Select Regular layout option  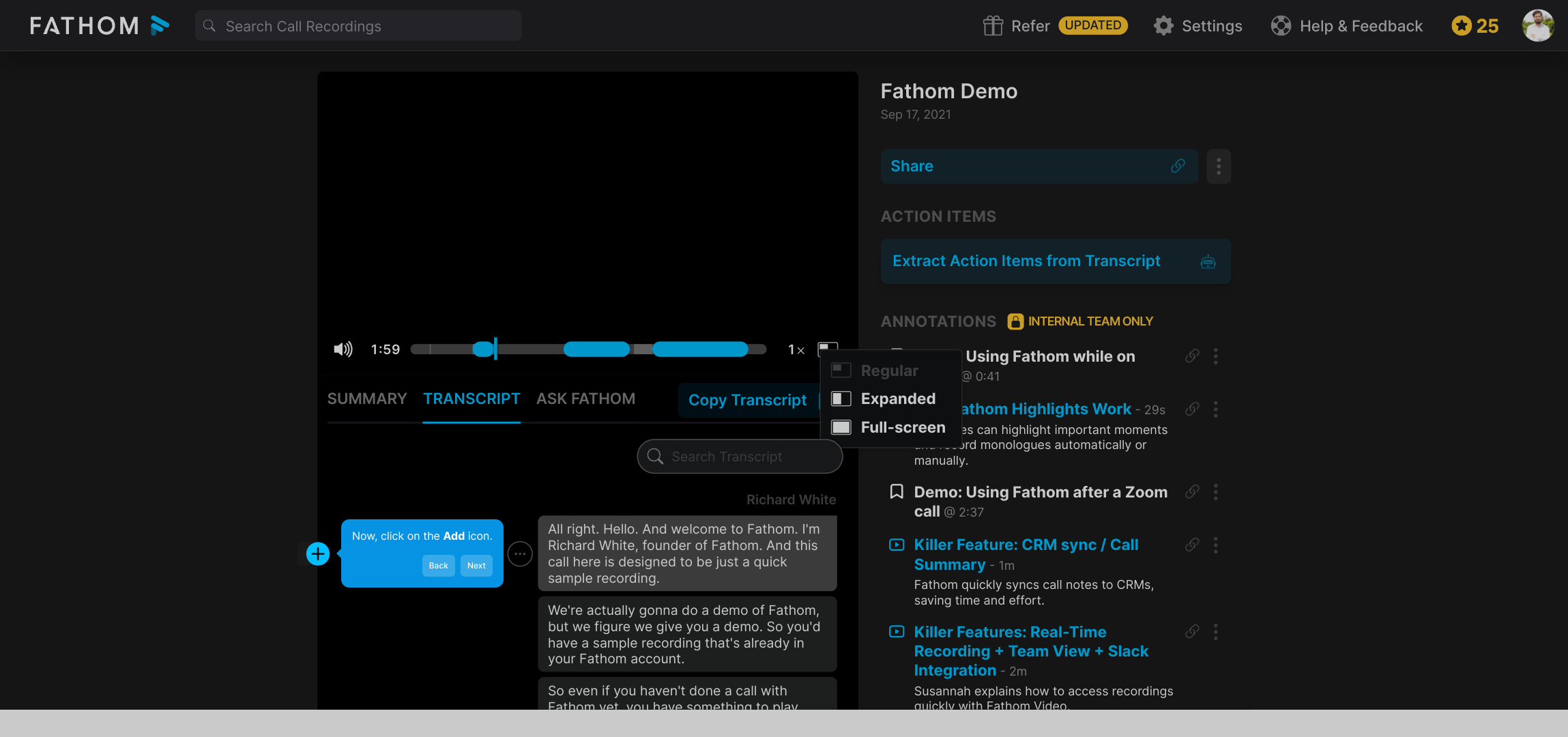[x=890, y=371]
